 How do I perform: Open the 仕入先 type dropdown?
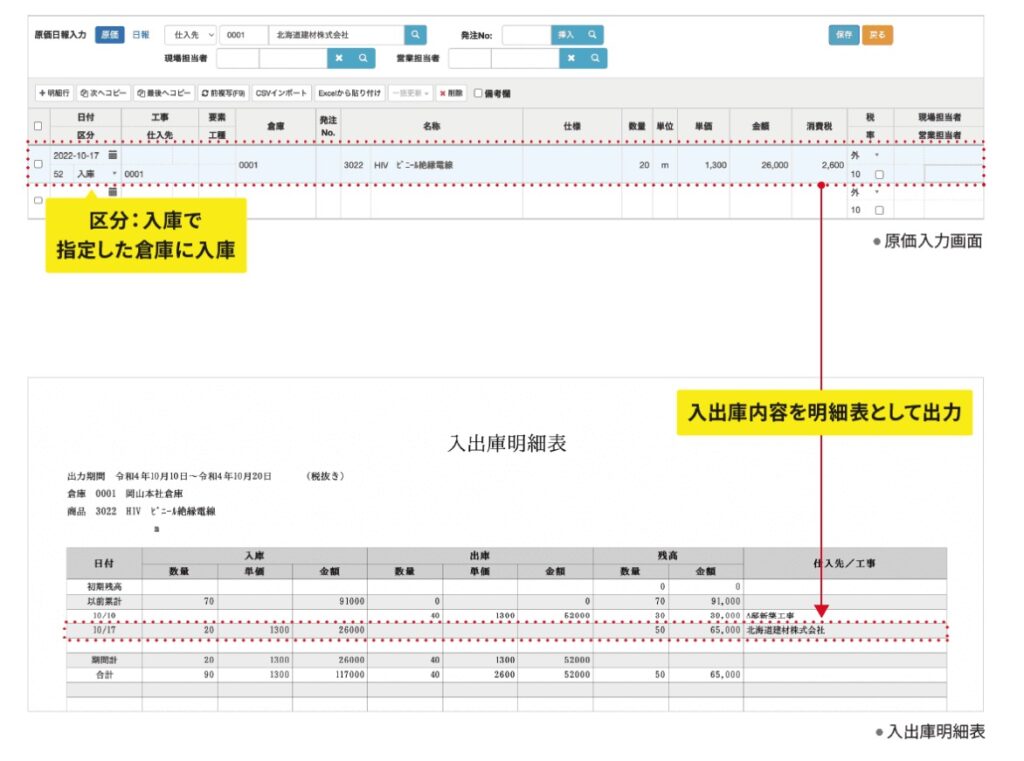(191, 35)
